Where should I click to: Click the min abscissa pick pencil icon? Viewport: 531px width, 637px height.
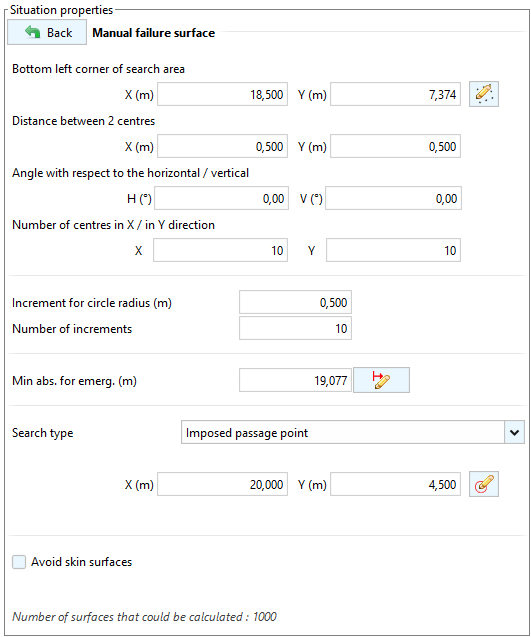[381, 380]
